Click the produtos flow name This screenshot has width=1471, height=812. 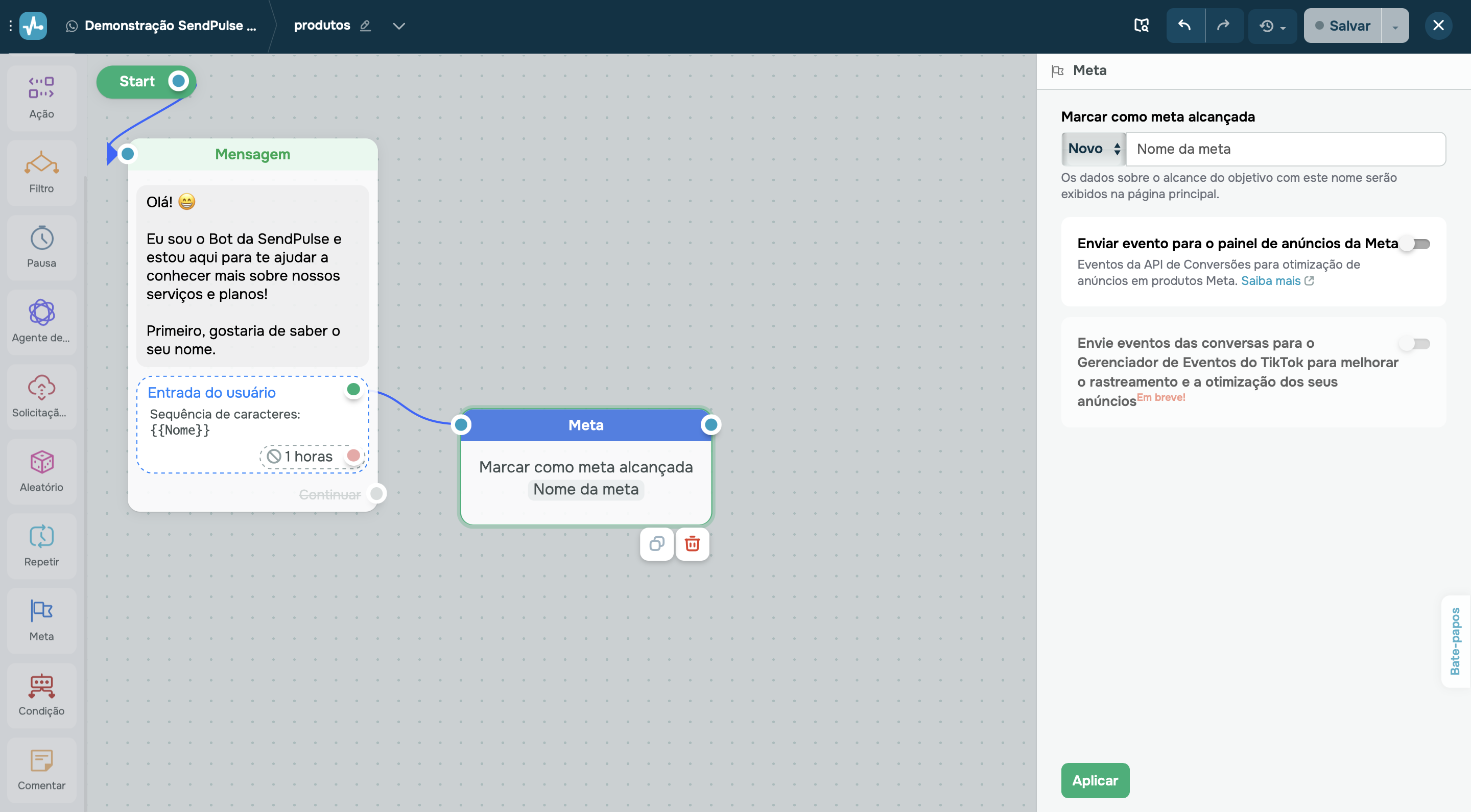click(x=322, y=25)
